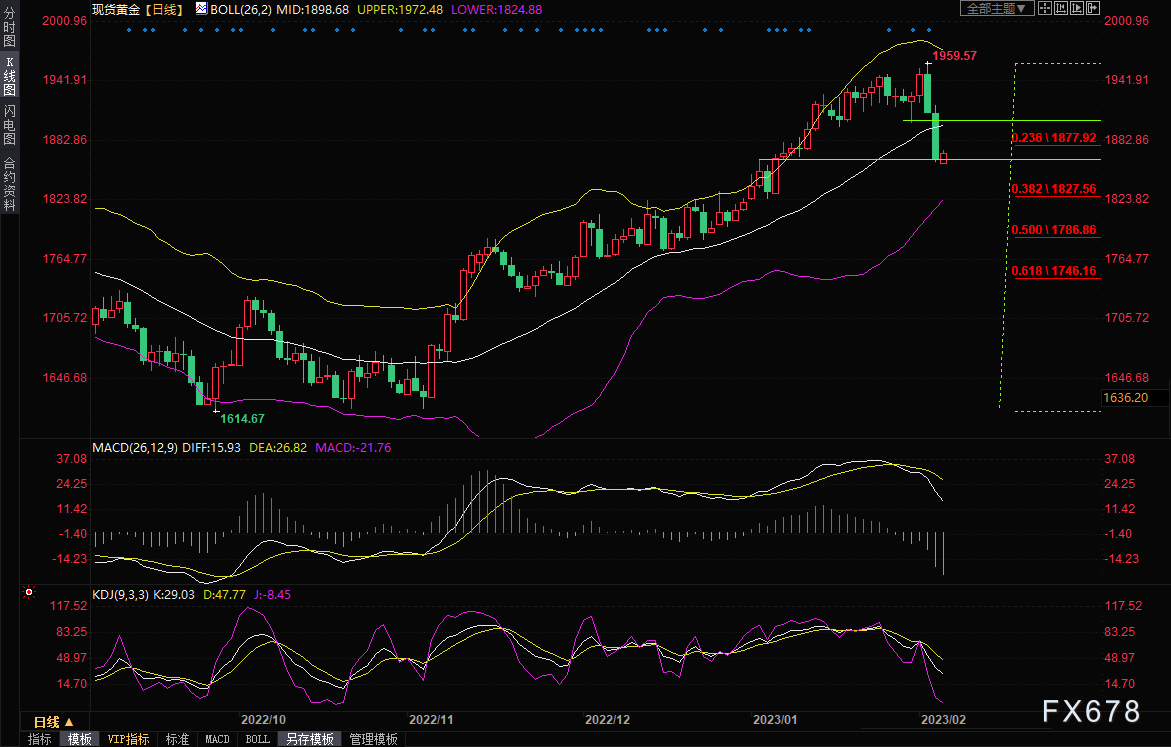This screenshot has height=747, width=1171.
Task: Open the 全部主题 theme dropdown
Action: pos(997,8)
